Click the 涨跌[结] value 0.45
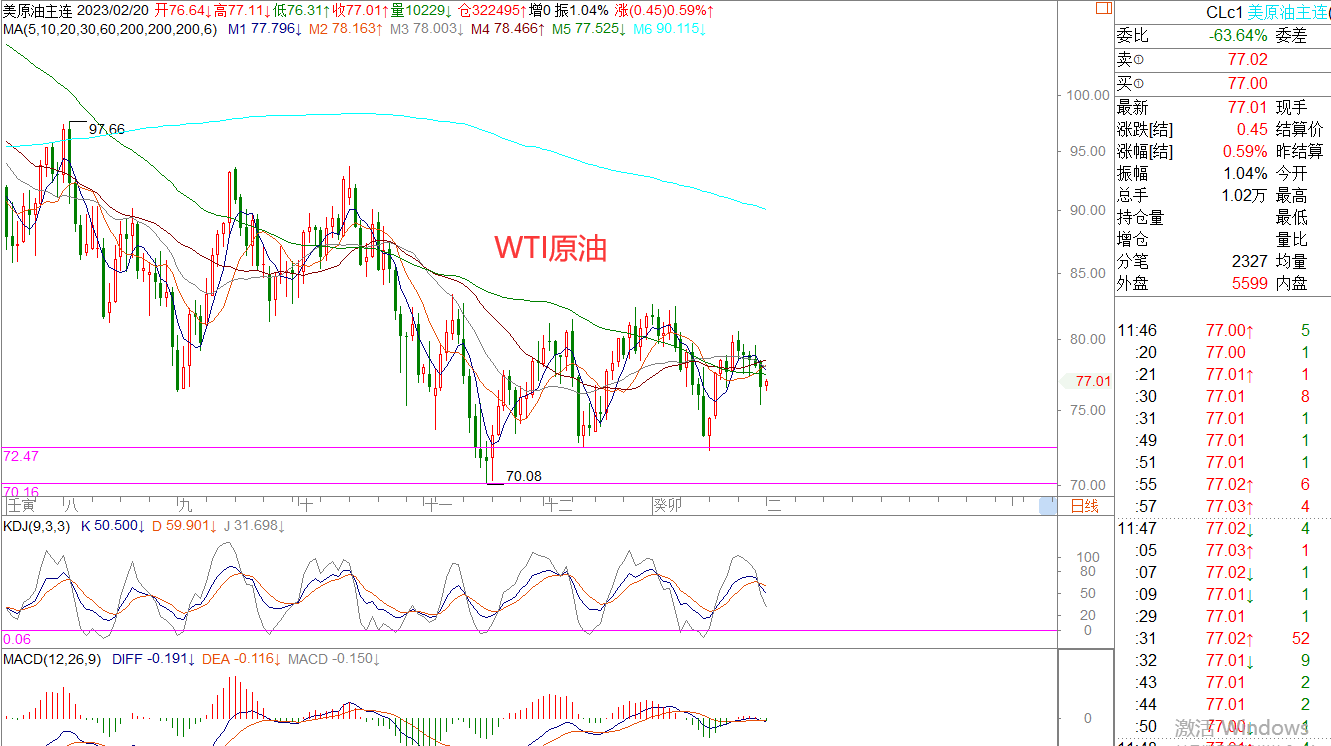 pyautogui.click(x=1252, y=129)
